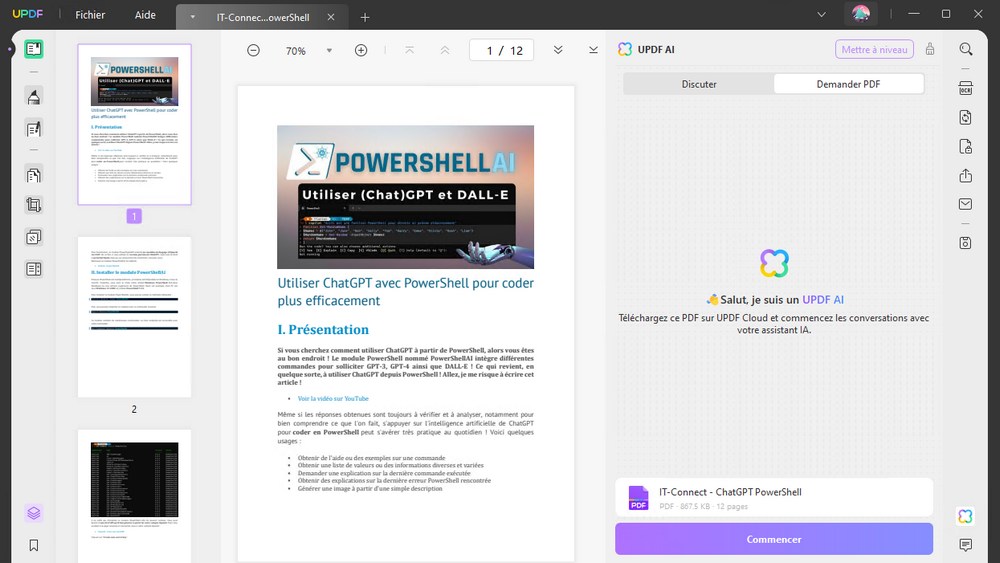Toggle the thumbnails layers panel
Screen dimensions: 1000x563
tap(34, 513)
